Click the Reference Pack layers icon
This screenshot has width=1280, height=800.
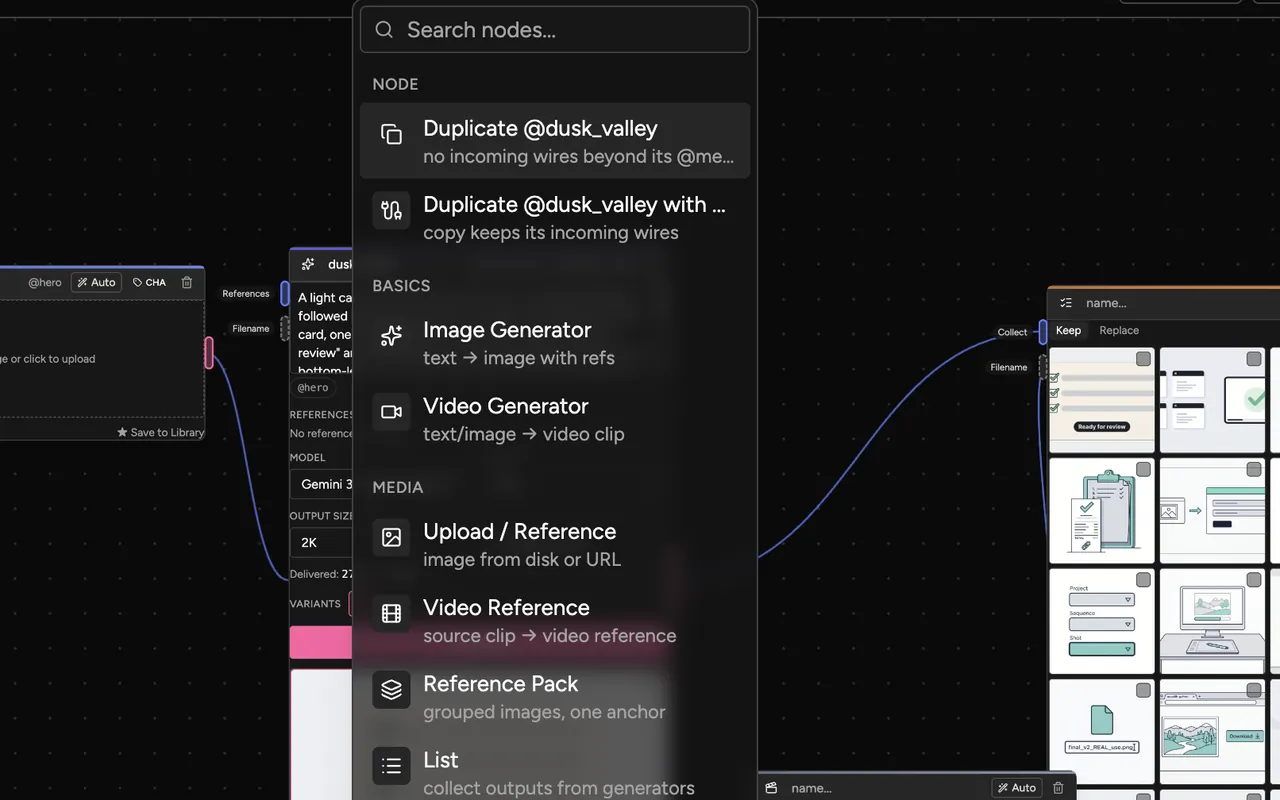(x=391, y=689)
